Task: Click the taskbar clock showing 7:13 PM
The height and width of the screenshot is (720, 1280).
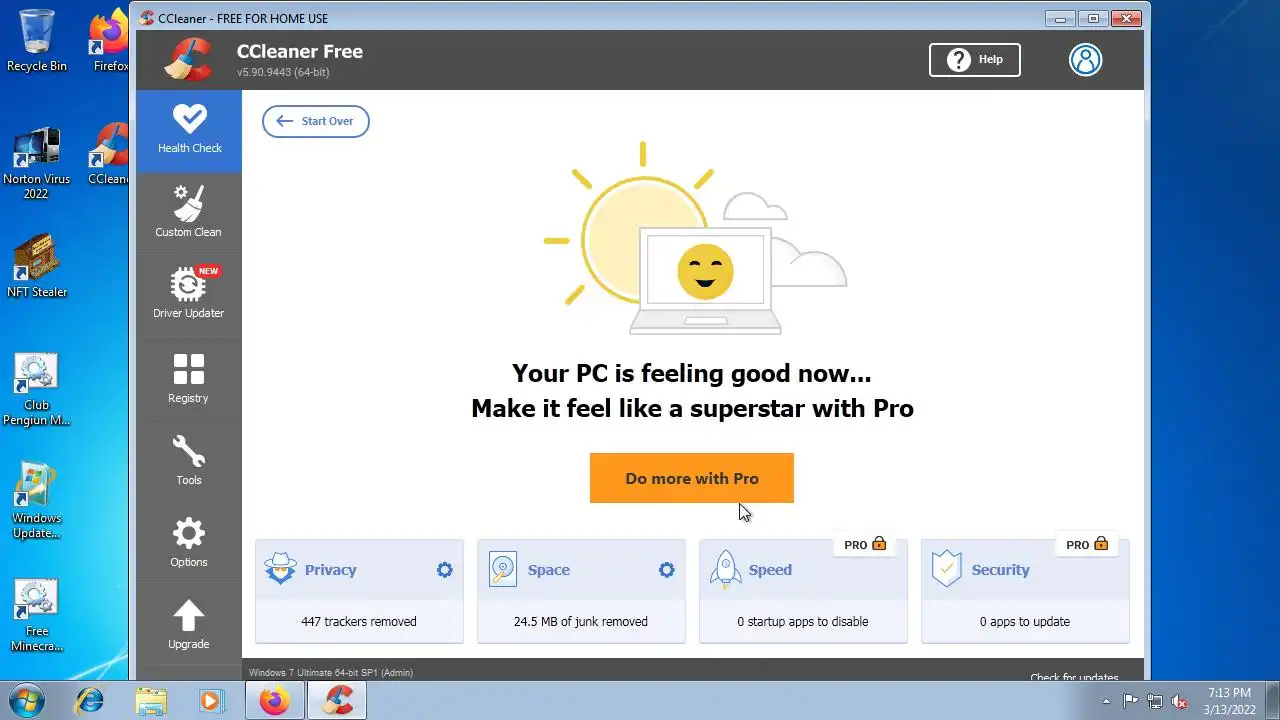Action: [x=1229, y=701]
